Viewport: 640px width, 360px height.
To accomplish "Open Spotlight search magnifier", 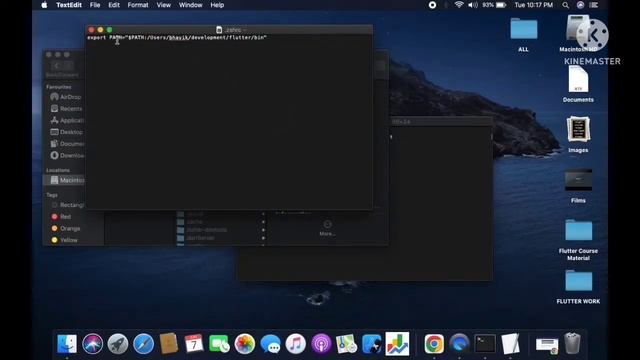I will click(x=565, y=5).
